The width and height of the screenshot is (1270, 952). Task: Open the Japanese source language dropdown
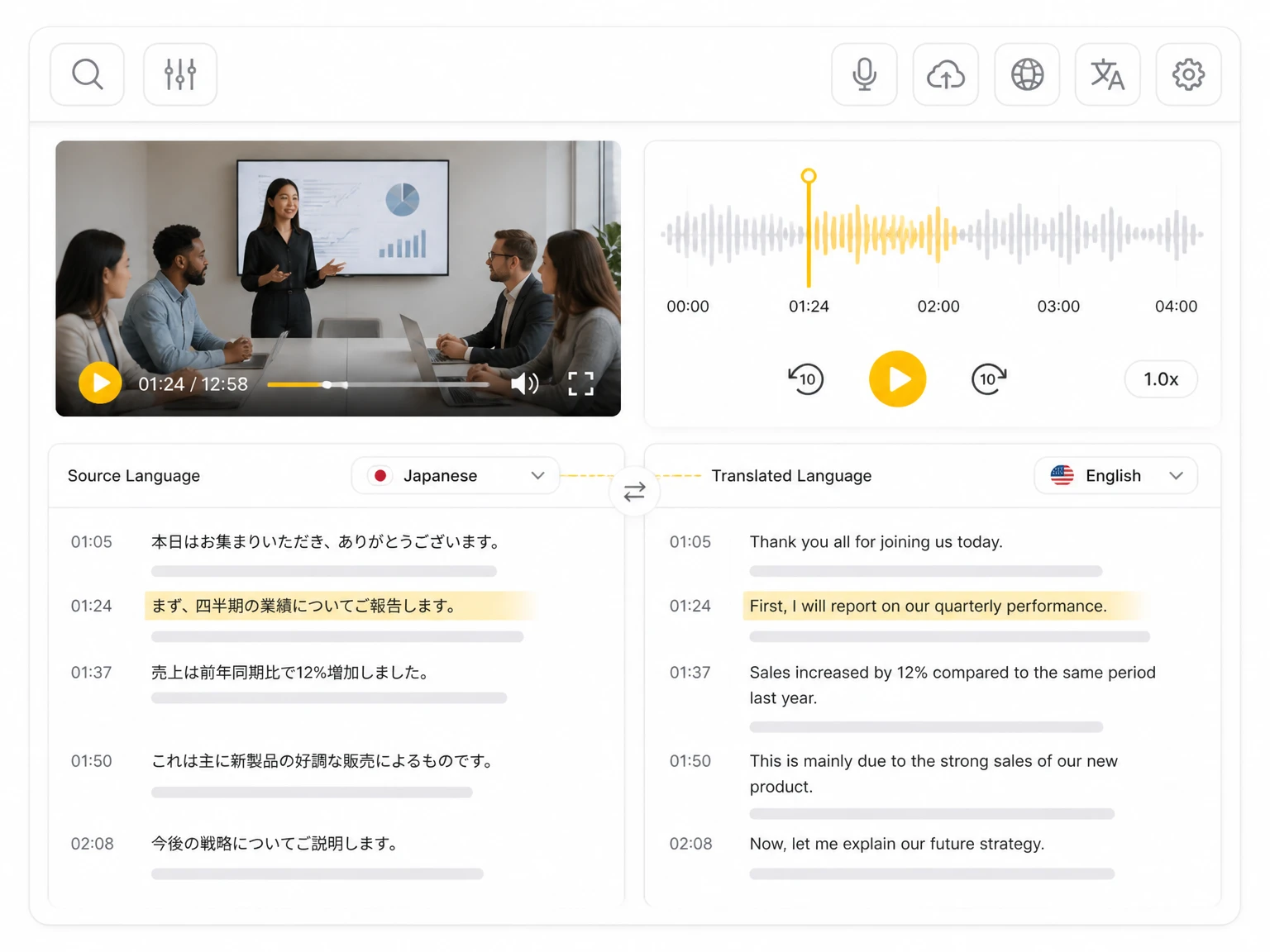click(x=456, y=476)
